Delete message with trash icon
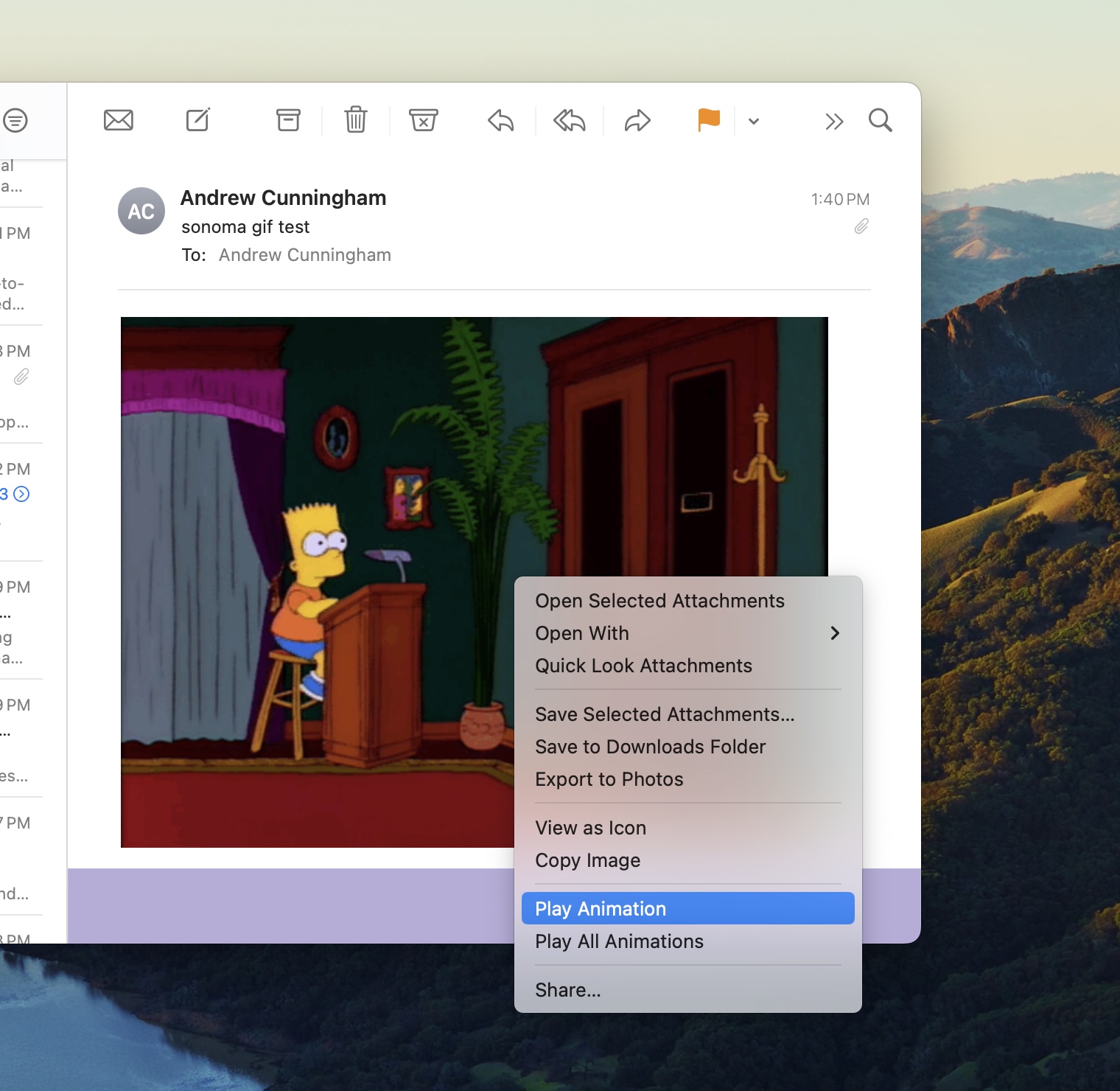This screenshot has width=1120, height=1091. [x=356, y=119]
